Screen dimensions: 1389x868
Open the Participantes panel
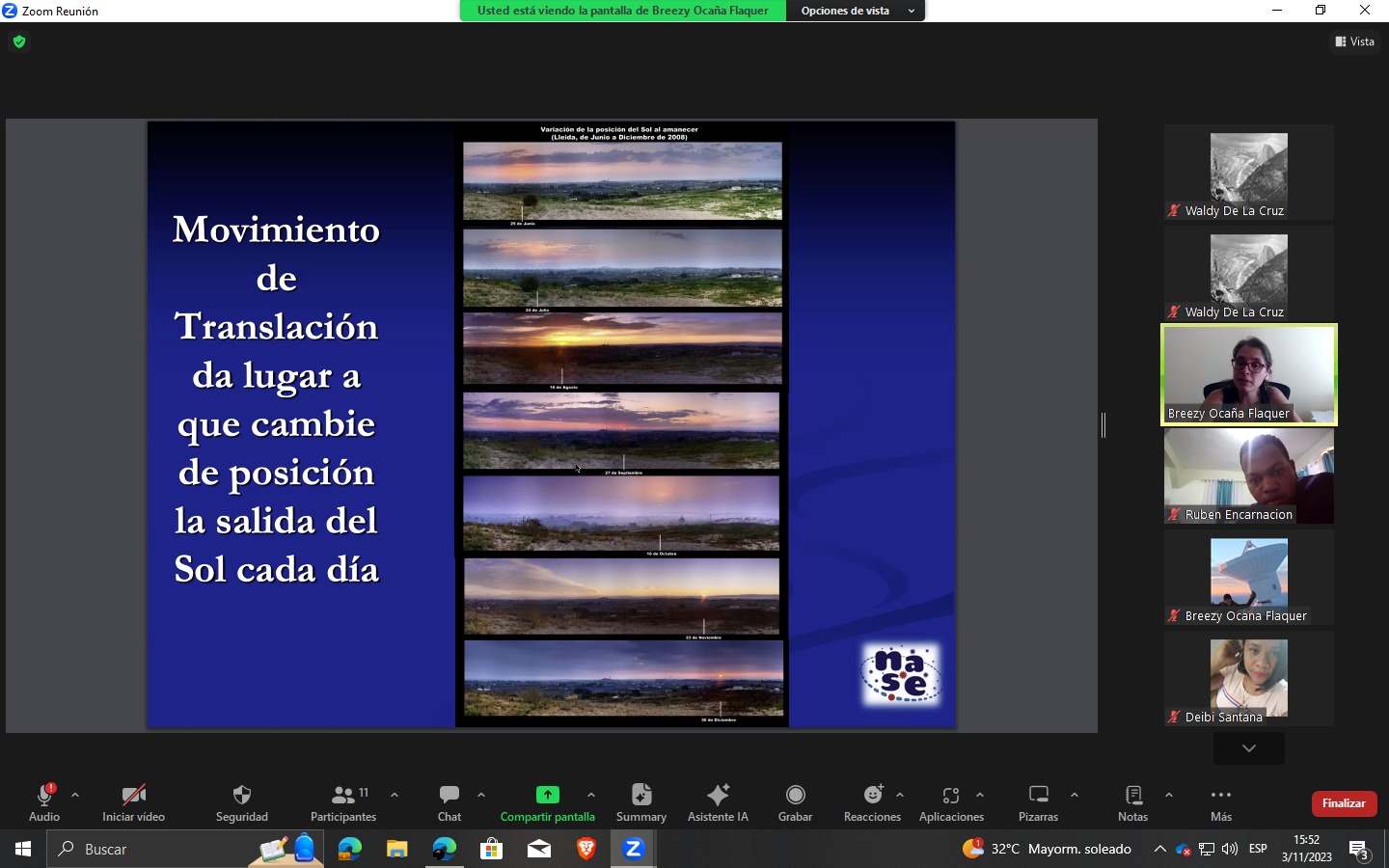[x=343, y=802]
